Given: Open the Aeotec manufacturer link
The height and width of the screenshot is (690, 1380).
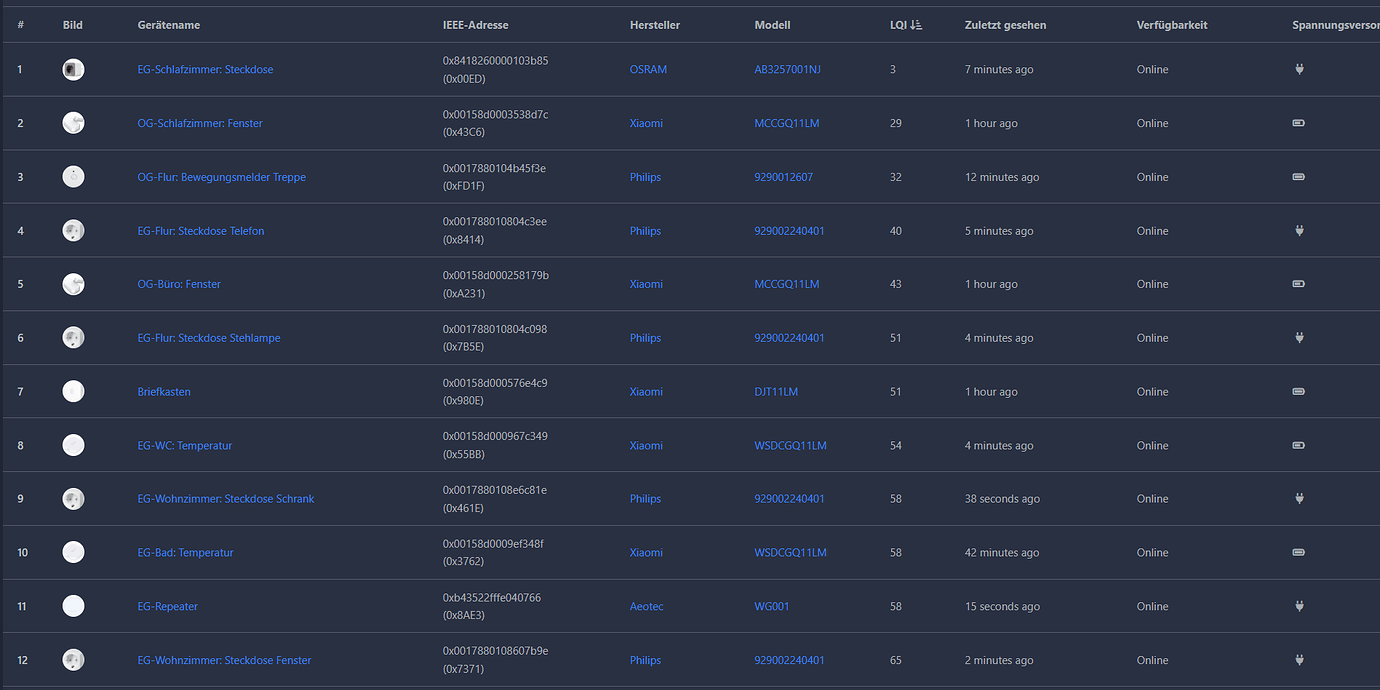Looking at the screenshot, I should (x=646, y=606).
